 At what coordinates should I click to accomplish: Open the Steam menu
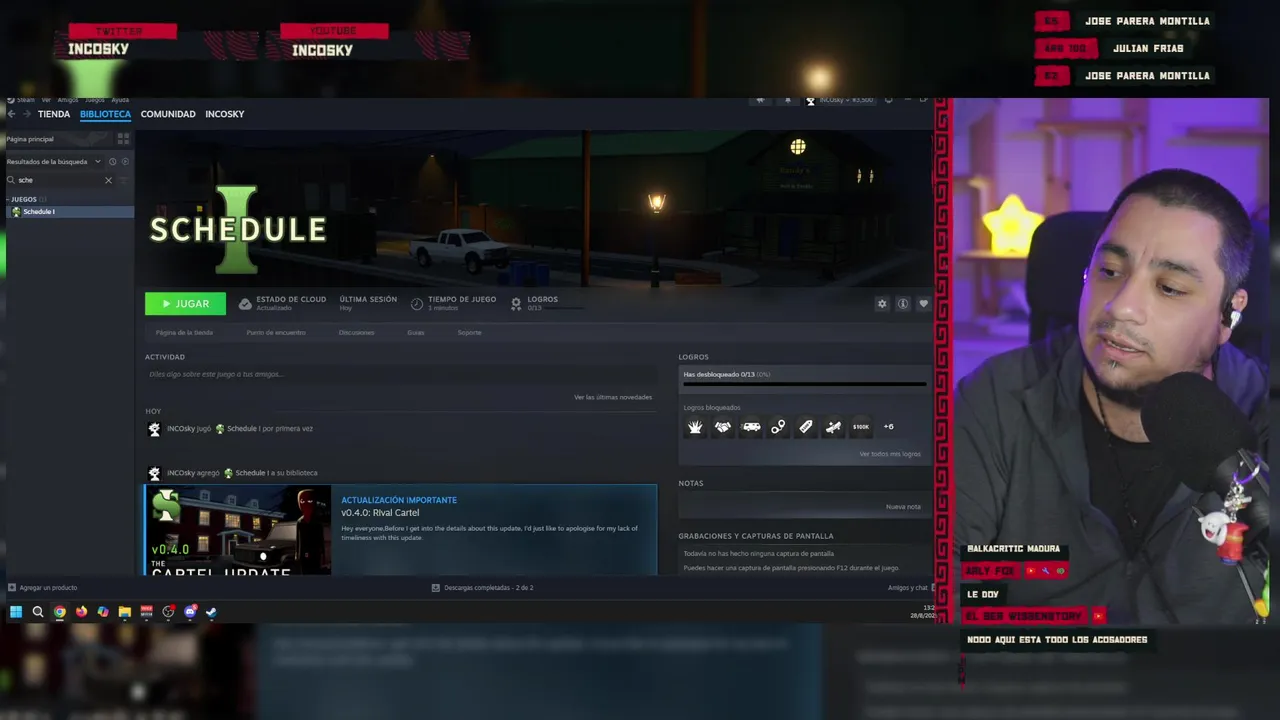(25, 100)
